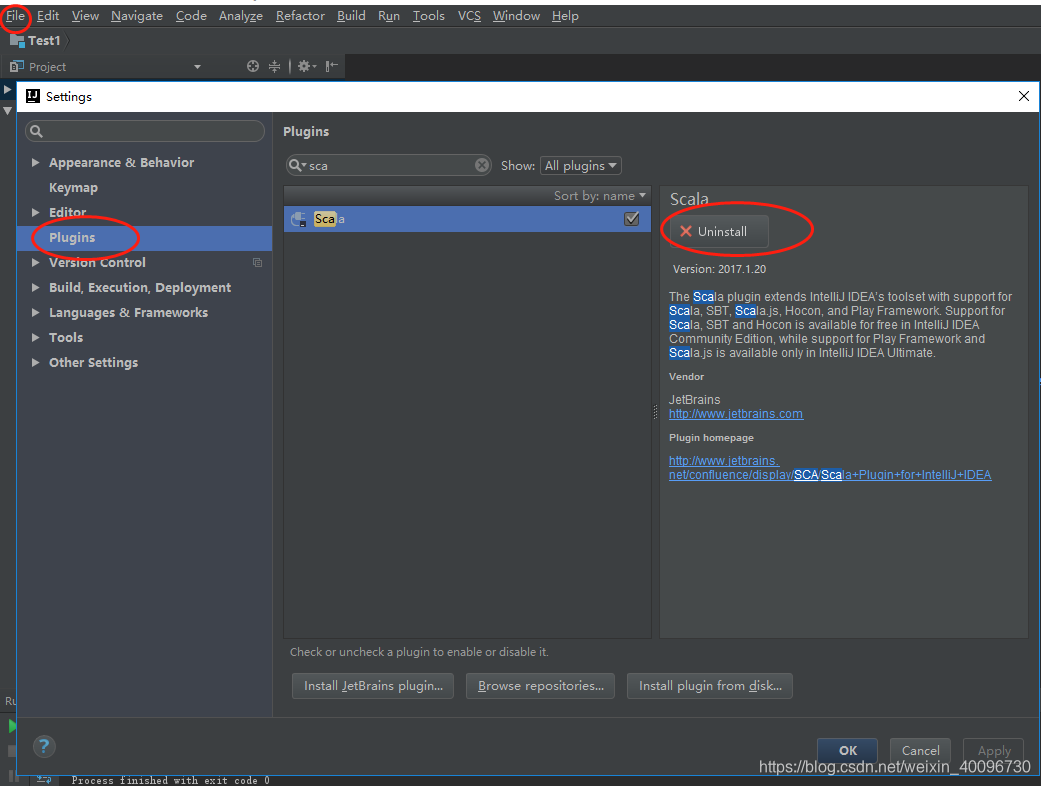Click the Scala plugin icon
The height and width of the screenshot is (786, 1041).
point(299,219)
